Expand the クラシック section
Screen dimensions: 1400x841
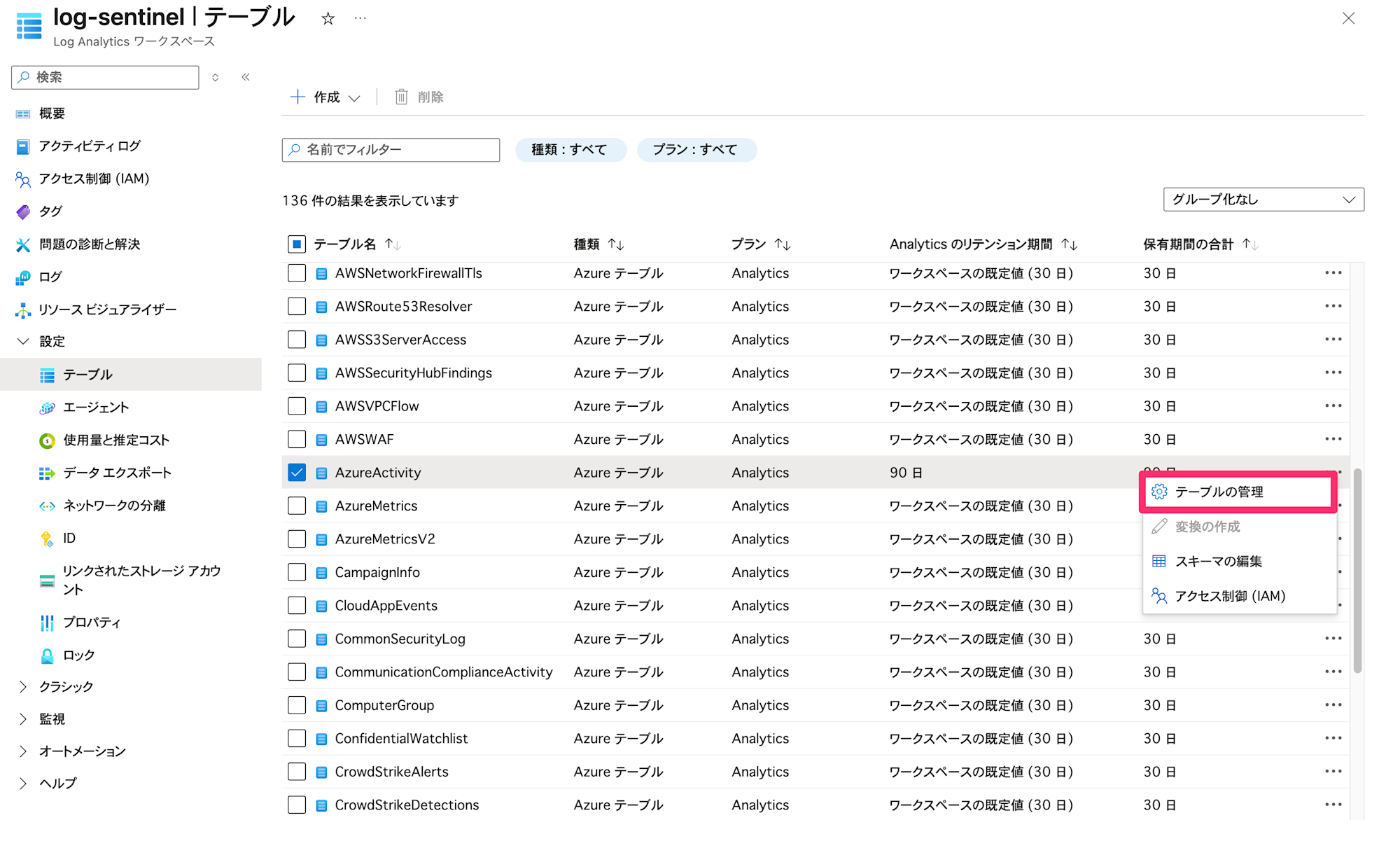click(23, 687)
